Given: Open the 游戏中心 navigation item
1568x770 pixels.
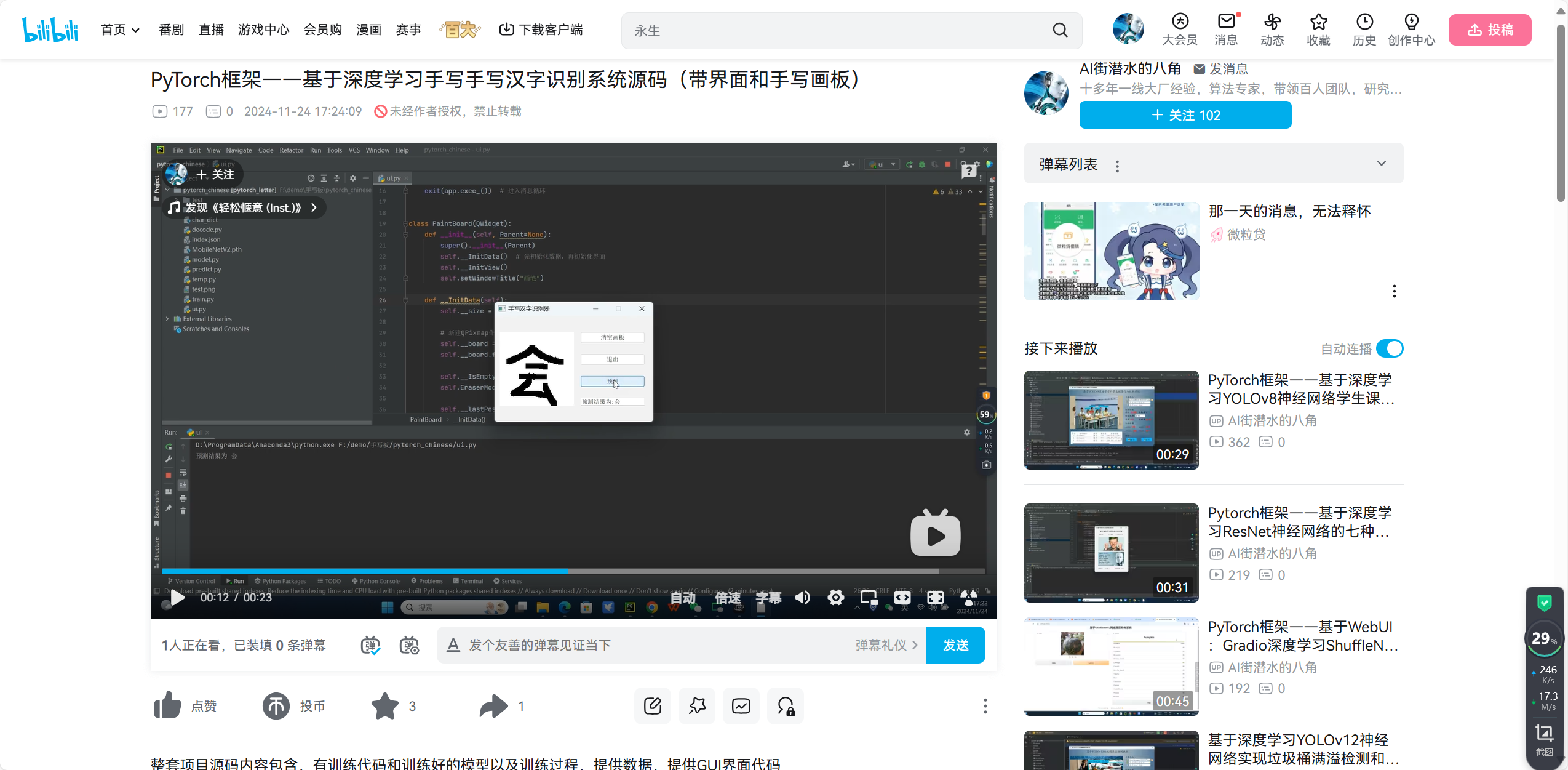Looking at the screenshot, I should 263,30.
